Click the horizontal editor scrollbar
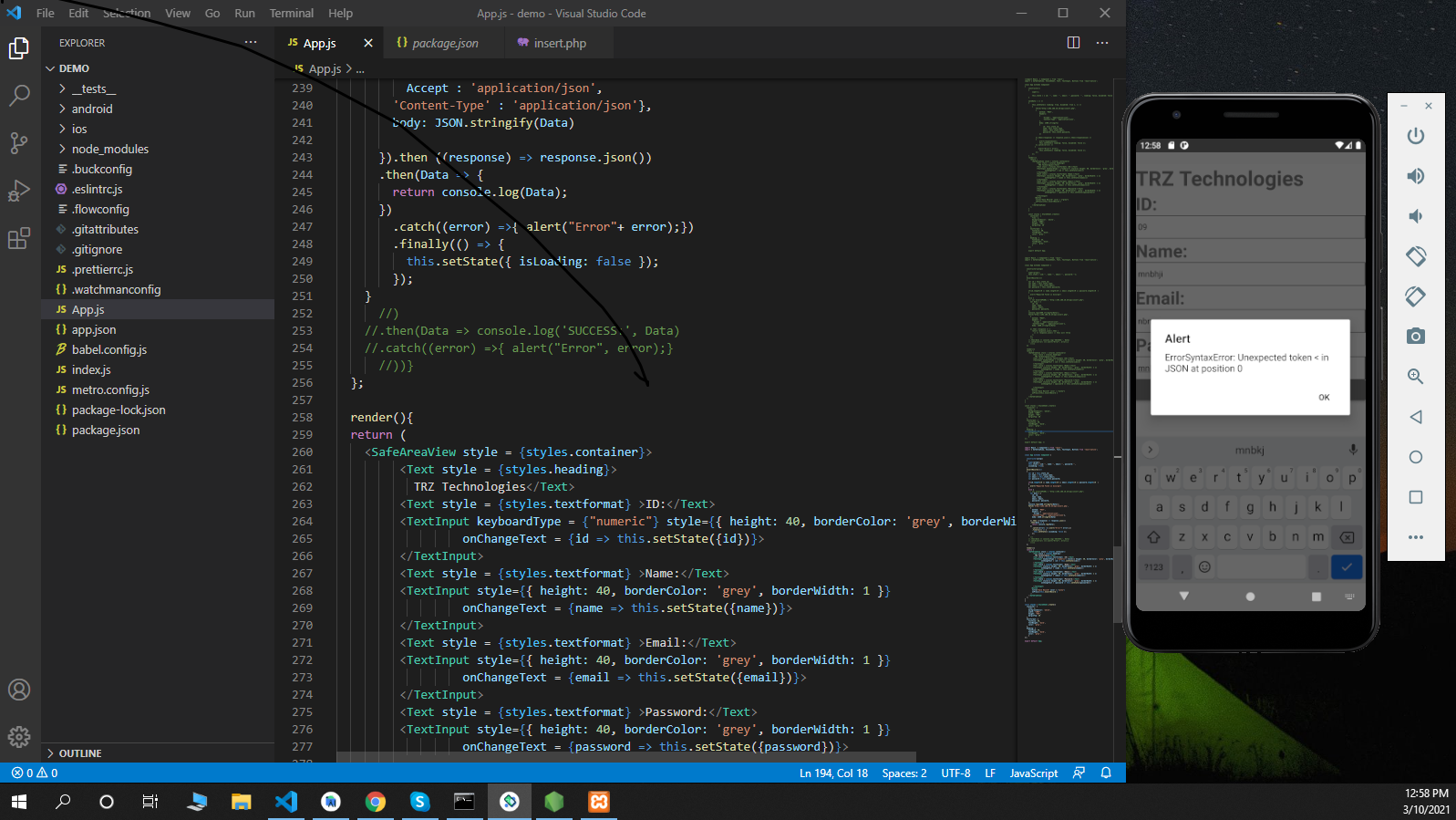This screenshot has width=1456, height=820. click(625, 757)
